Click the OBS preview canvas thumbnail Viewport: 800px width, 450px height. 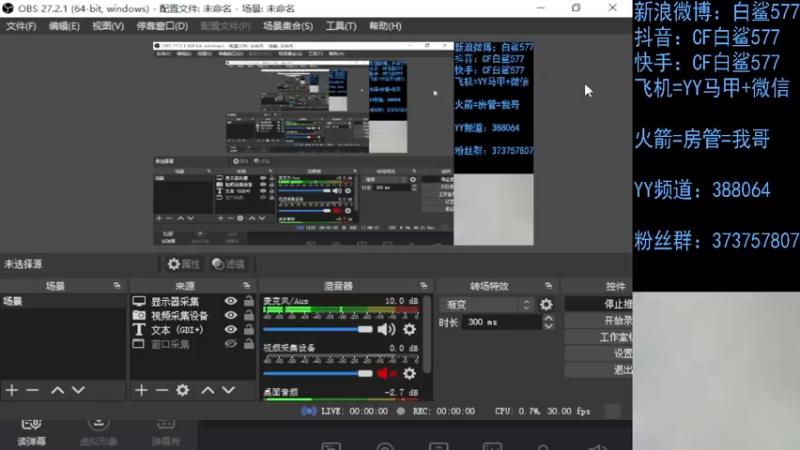(x=343, y=143)
